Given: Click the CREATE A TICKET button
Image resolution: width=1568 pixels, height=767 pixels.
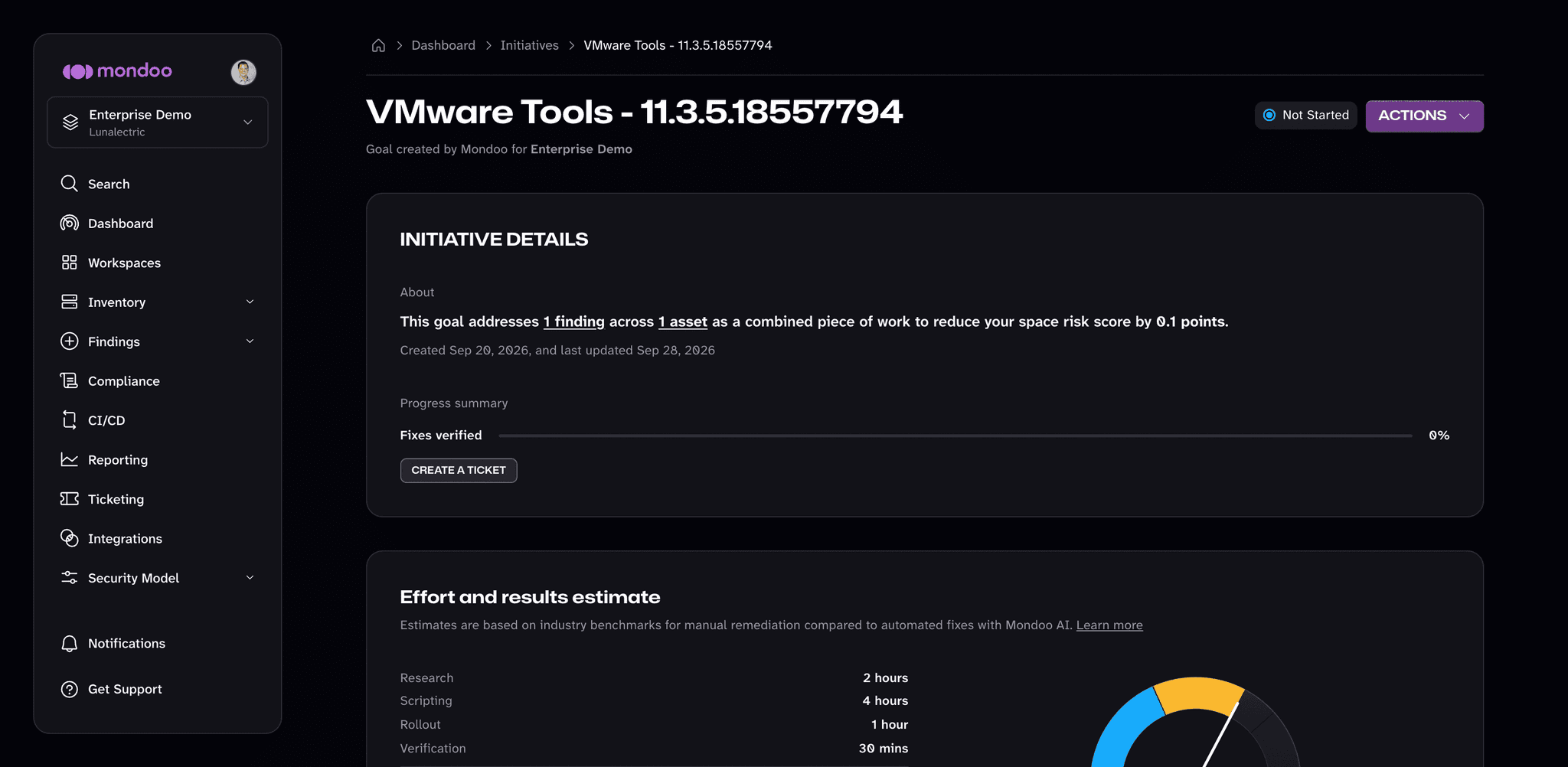Looking at the screenshot, I should tap(459, 470).
